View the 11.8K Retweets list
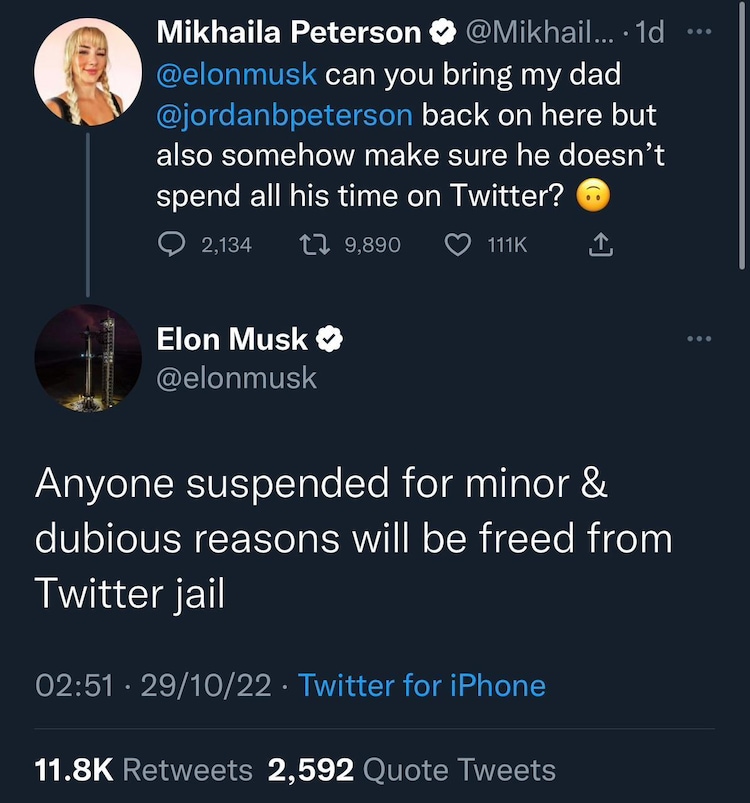This screenshot has height=803, width=750. [144, 770]
